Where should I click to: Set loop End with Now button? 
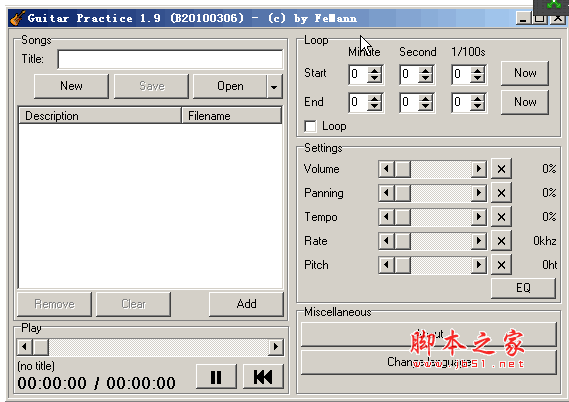point(525,102)
